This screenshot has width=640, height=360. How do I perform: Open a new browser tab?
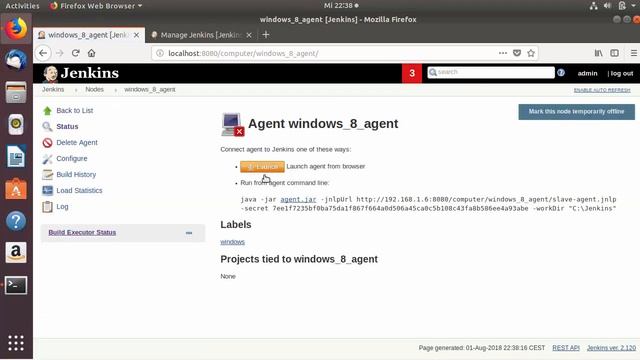(266, 35)
